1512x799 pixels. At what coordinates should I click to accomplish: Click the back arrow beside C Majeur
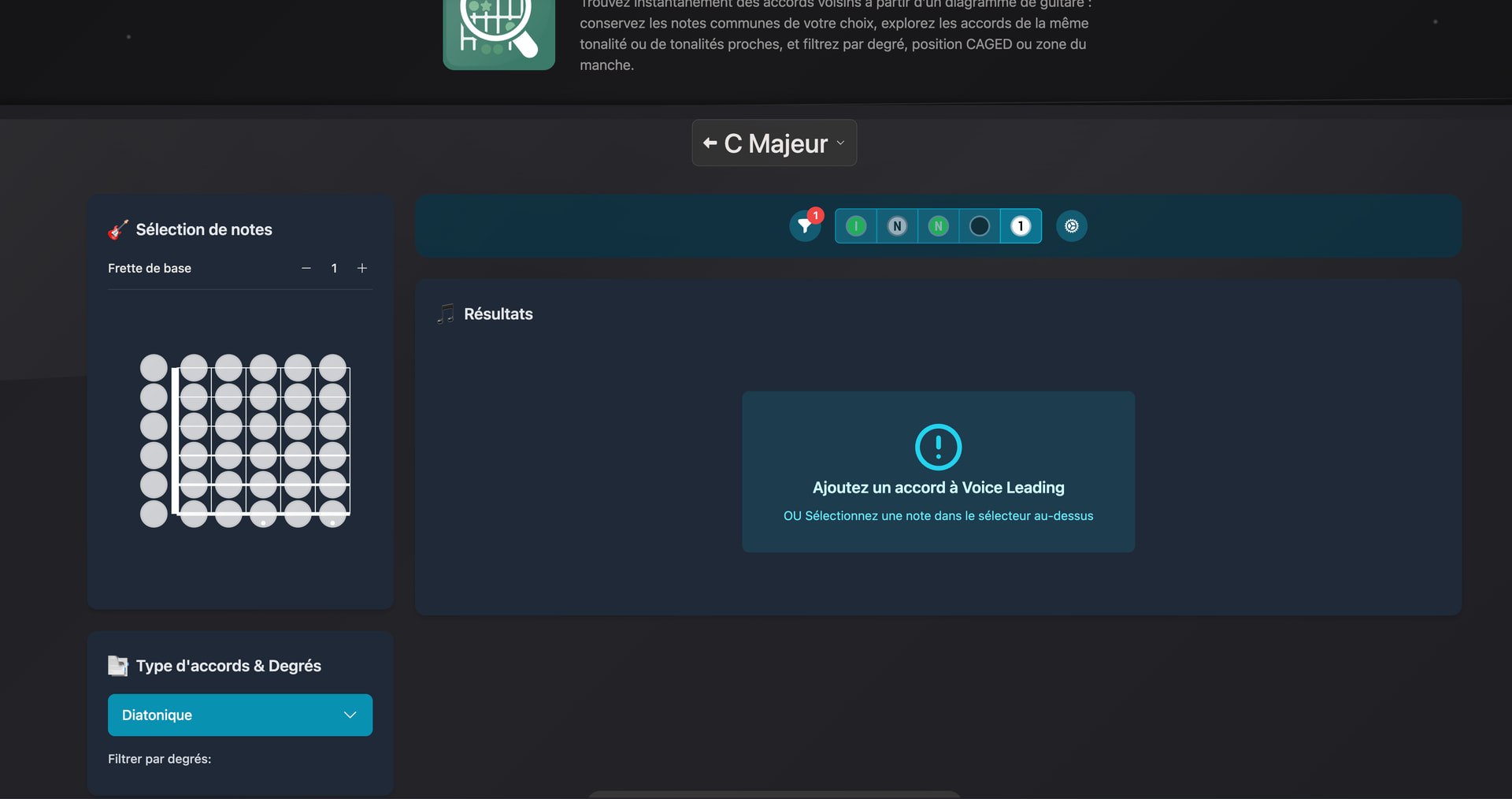coord(710,143)
